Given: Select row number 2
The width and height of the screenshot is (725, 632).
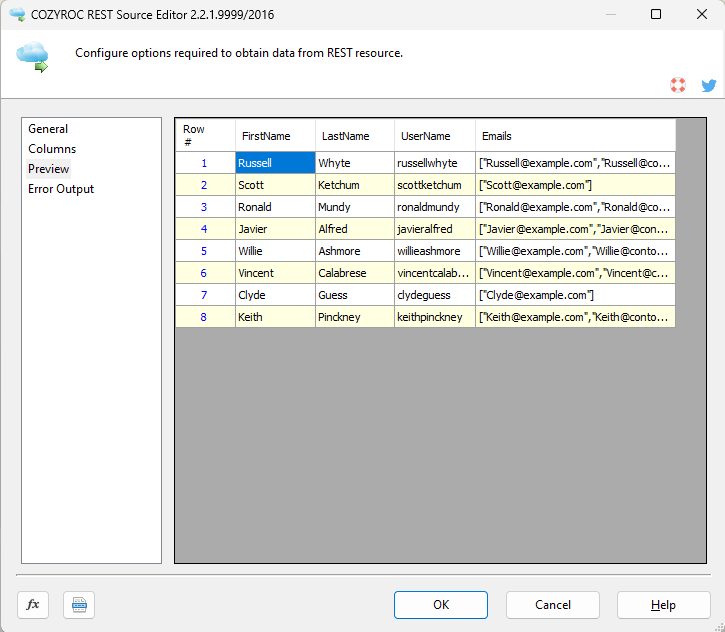Looking at the screenshot, I should pyautogui.click(x=205, y=185).
